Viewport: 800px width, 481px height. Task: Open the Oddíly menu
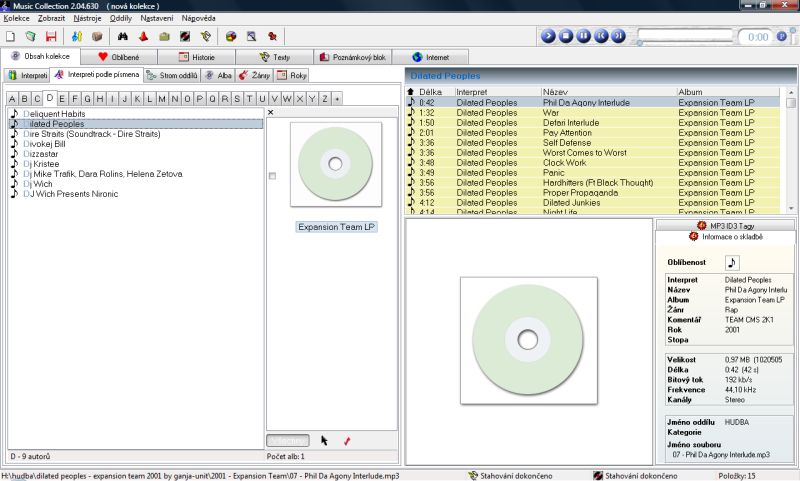[121, 18]
